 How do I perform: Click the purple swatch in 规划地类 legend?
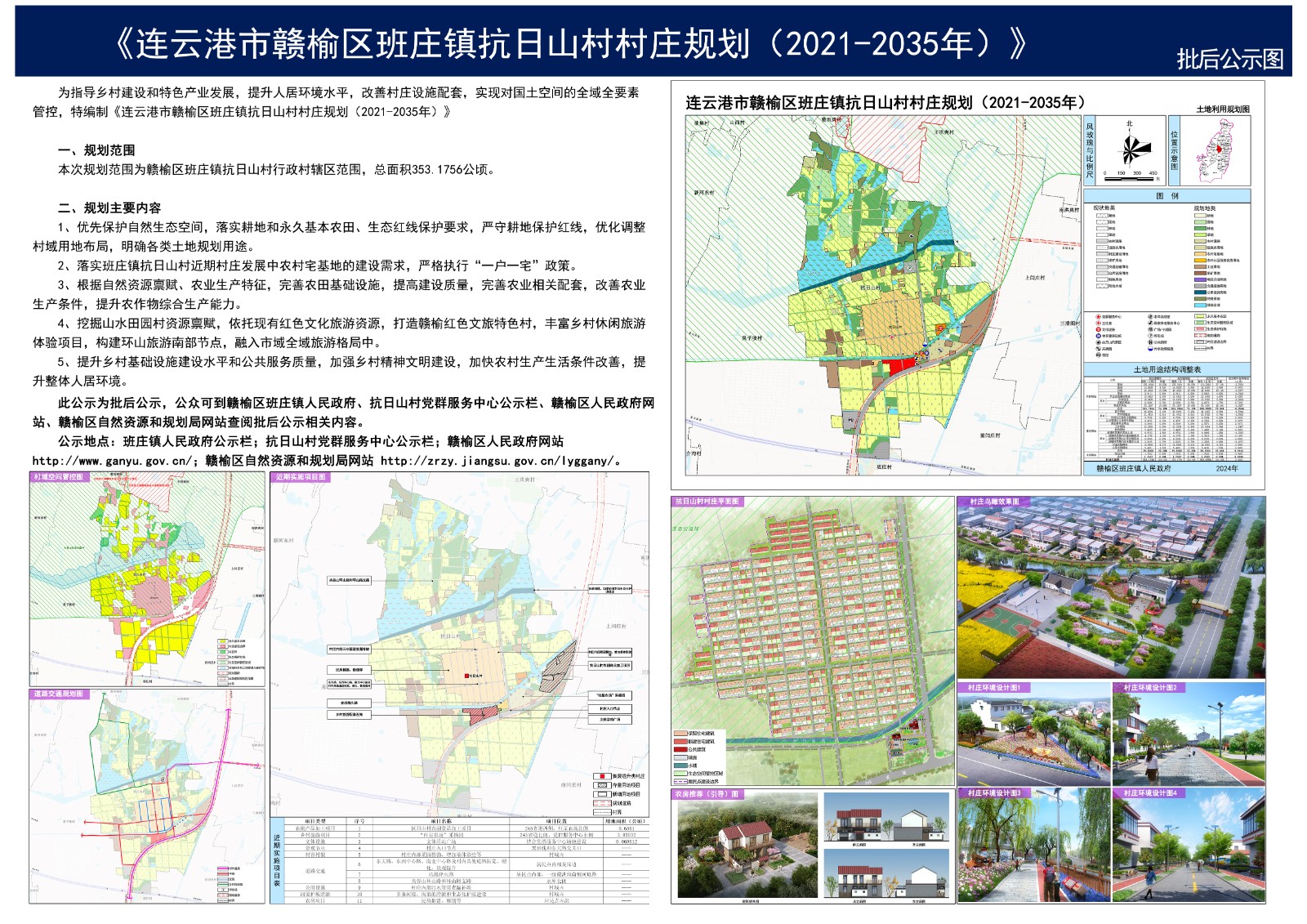[1199, 279]
